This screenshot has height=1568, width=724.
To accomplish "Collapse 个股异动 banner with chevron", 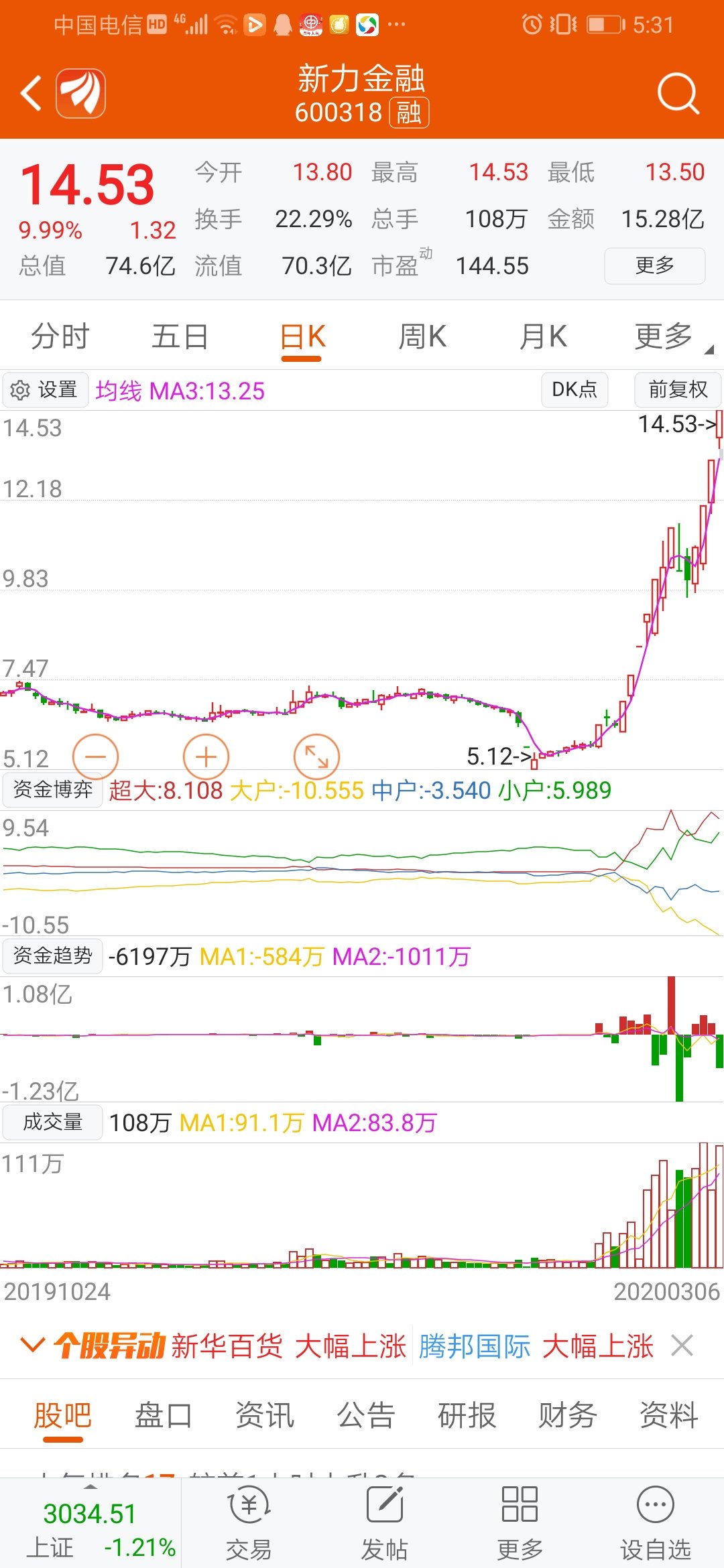I will point(32,1344).
